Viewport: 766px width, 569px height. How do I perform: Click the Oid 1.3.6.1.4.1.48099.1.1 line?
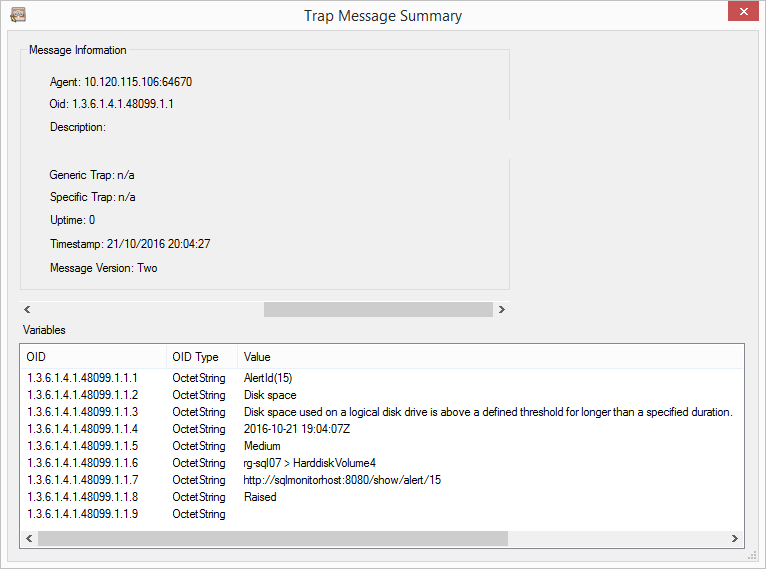(x=111, y=104)
